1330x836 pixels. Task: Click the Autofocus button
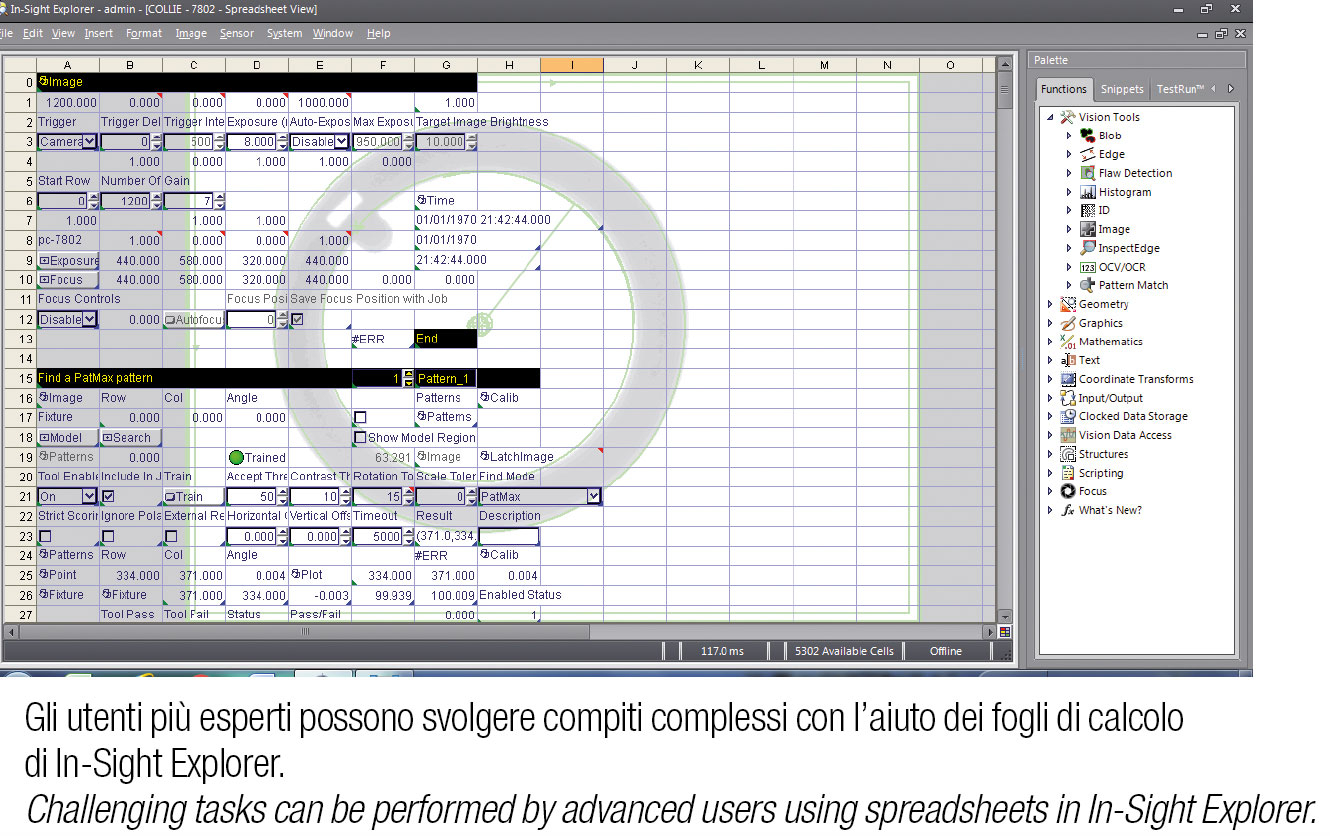point(194,320)
